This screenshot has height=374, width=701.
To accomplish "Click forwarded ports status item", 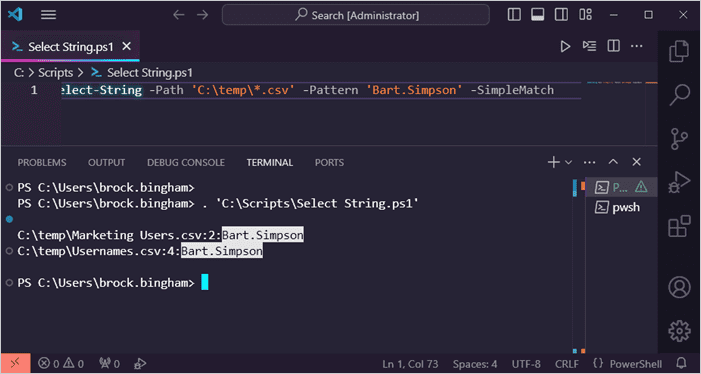I will 110,364.
